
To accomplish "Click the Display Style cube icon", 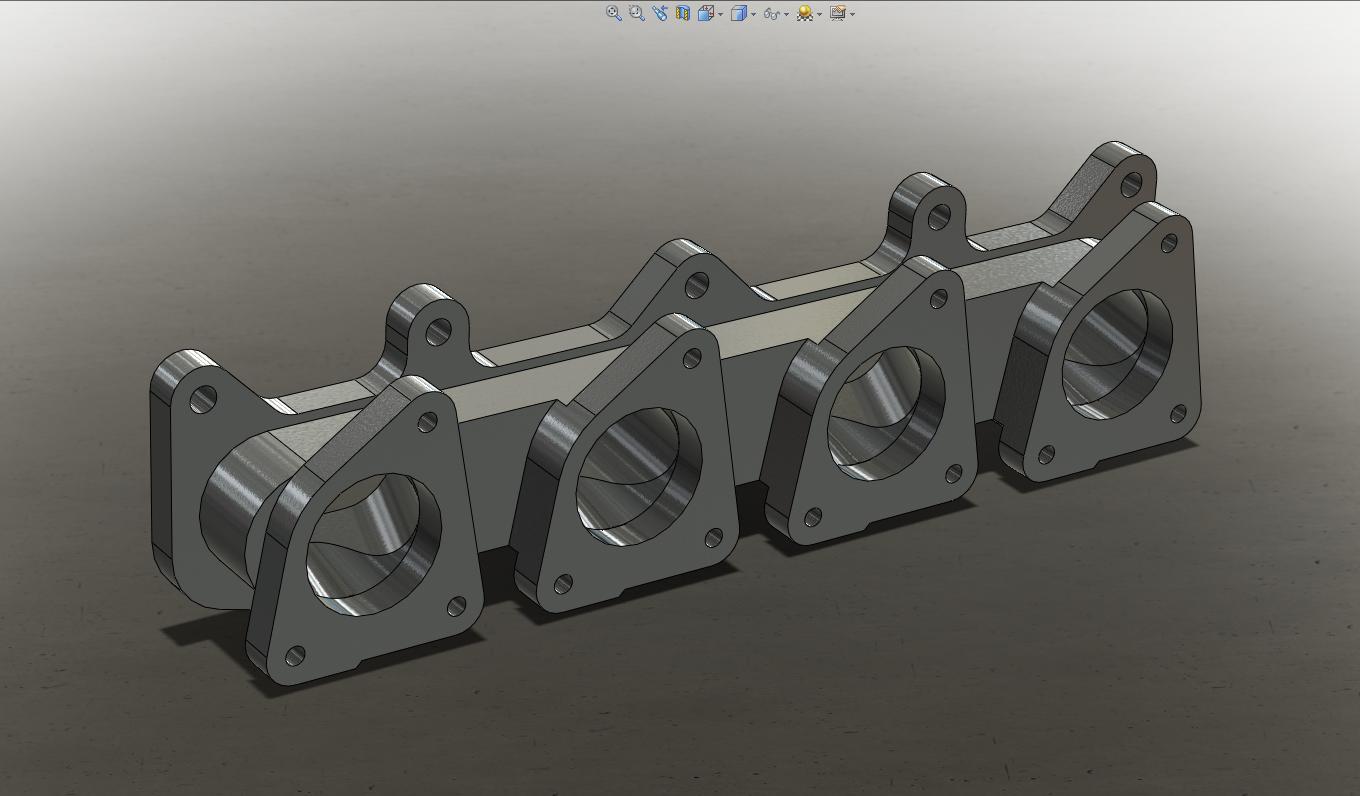I will tap(738, 13).
